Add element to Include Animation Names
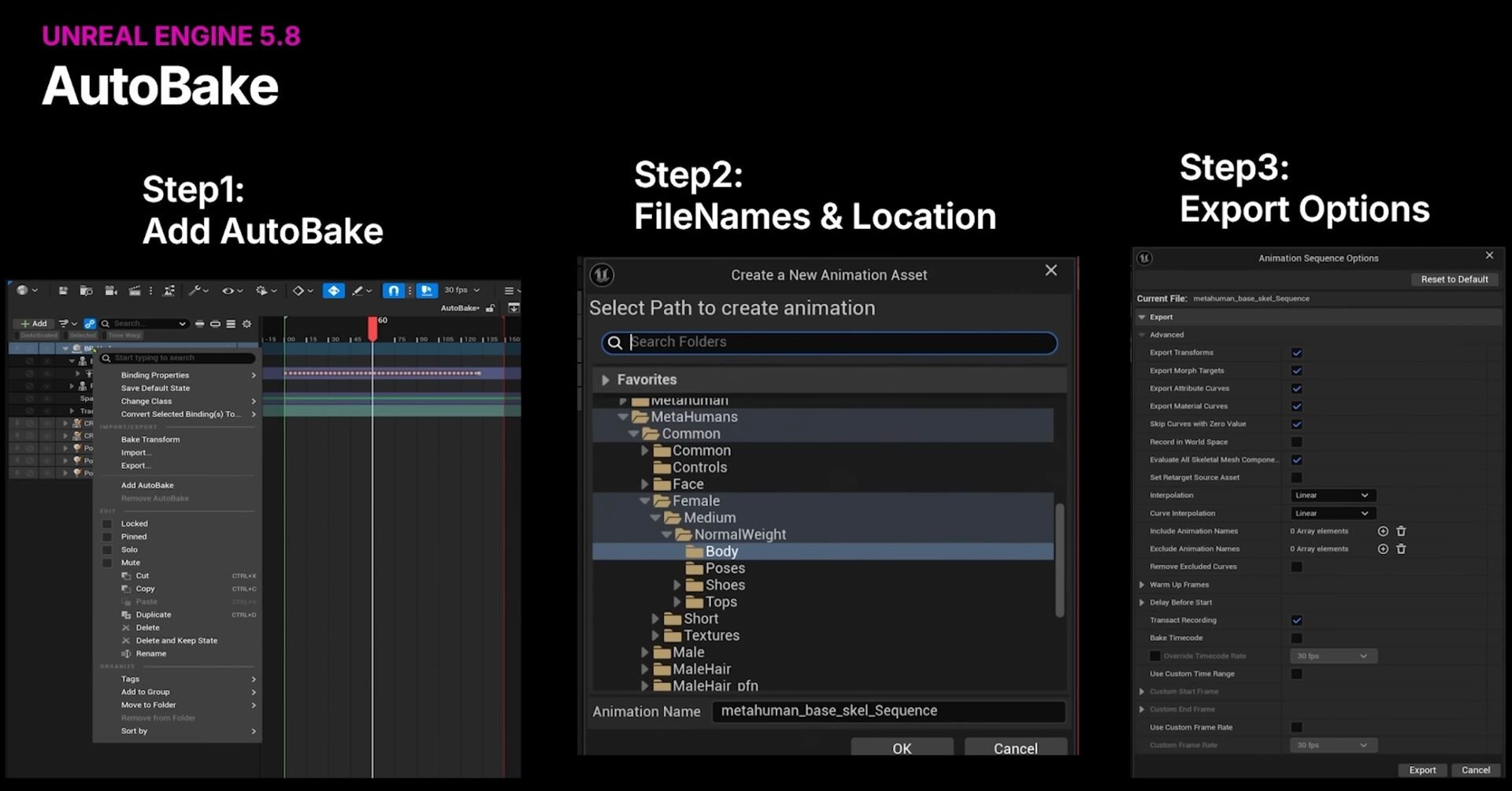The image size is (1512, 791). tap(1383, 531)
